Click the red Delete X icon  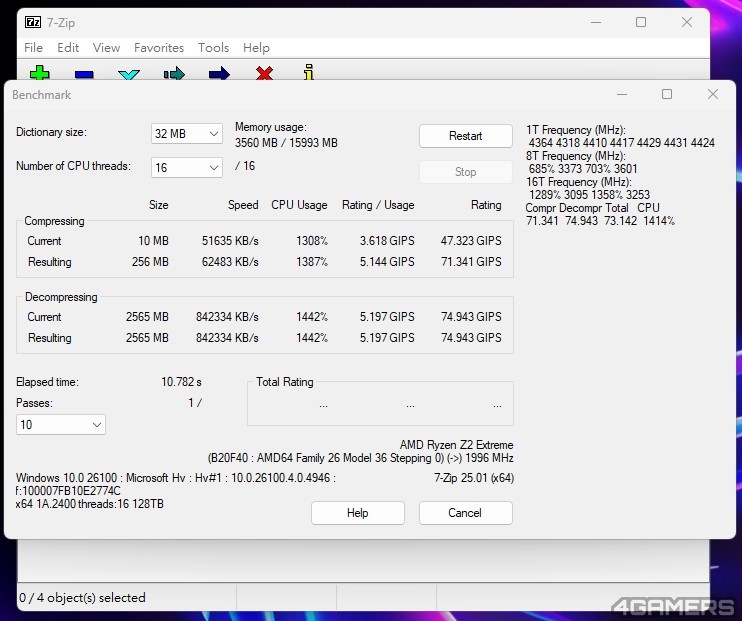pos(264,74)
